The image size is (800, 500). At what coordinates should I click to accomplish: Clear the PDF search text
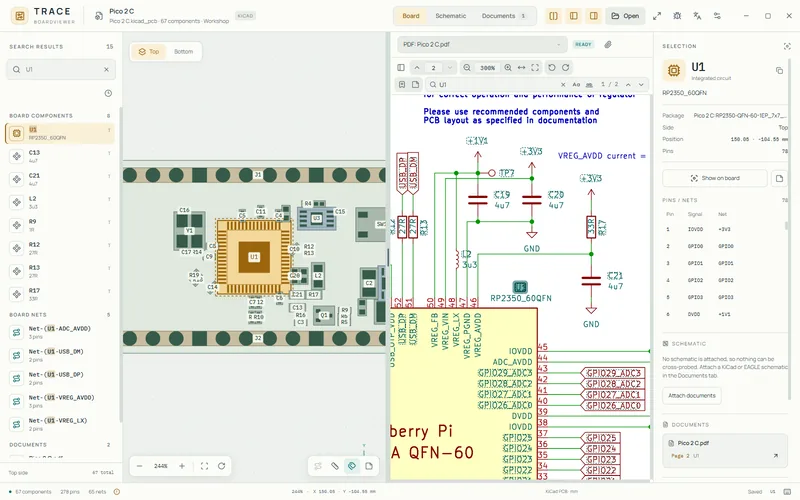coord(563,85)
